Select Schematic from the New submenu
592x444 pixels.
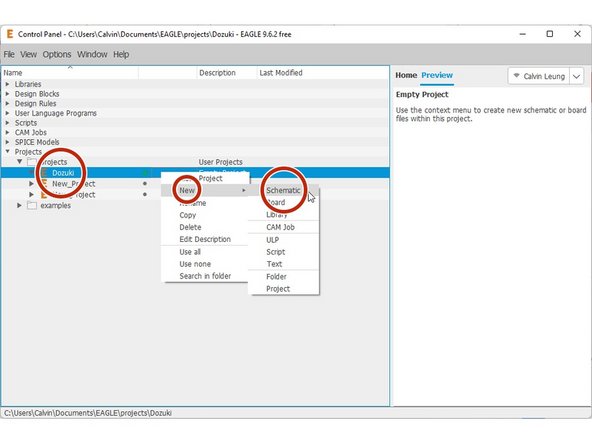pos(284,190)
